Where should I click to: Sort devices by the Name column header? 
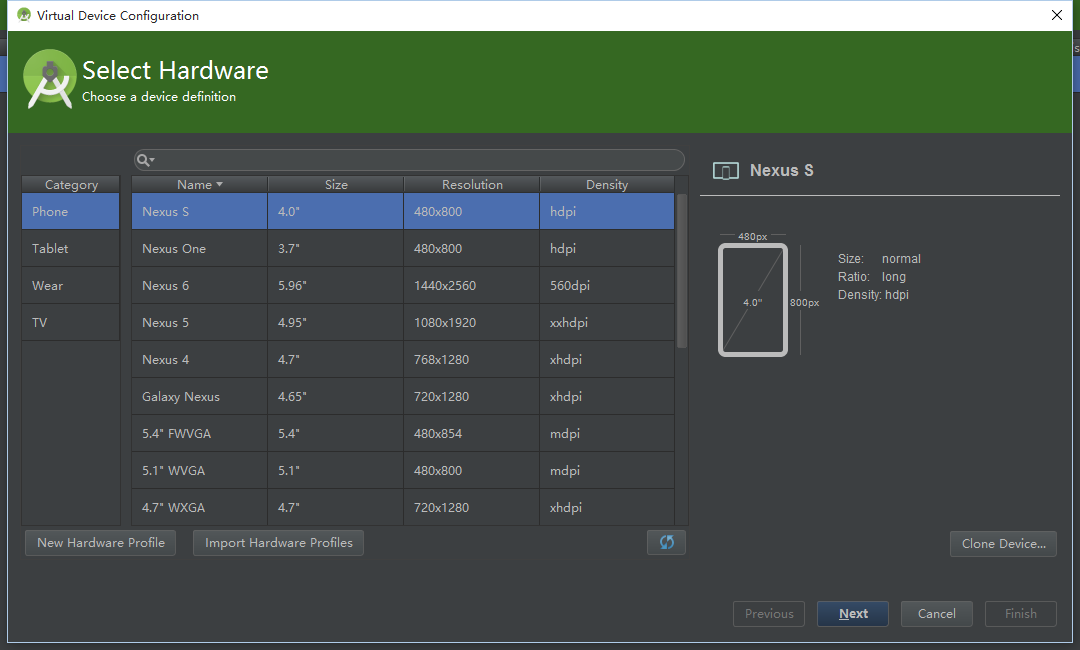tap(199, 184)
